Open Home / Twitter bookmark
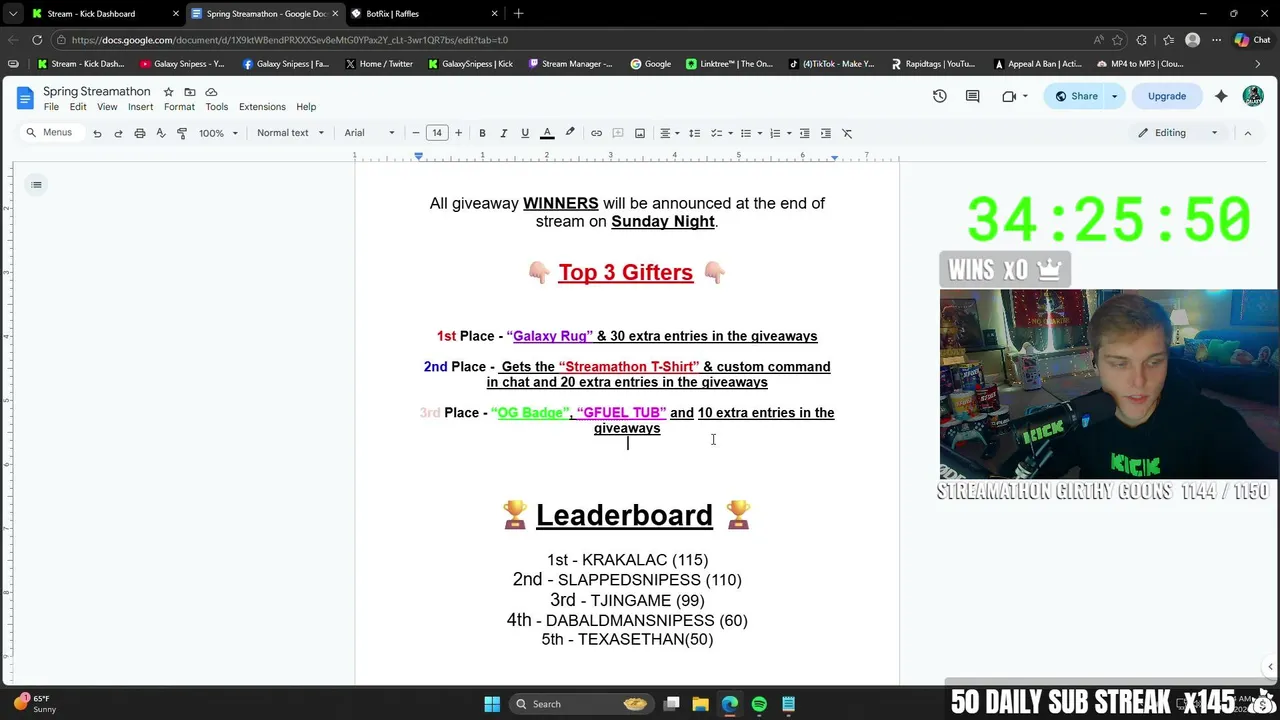1280x720 pixels. click(379, 64)
